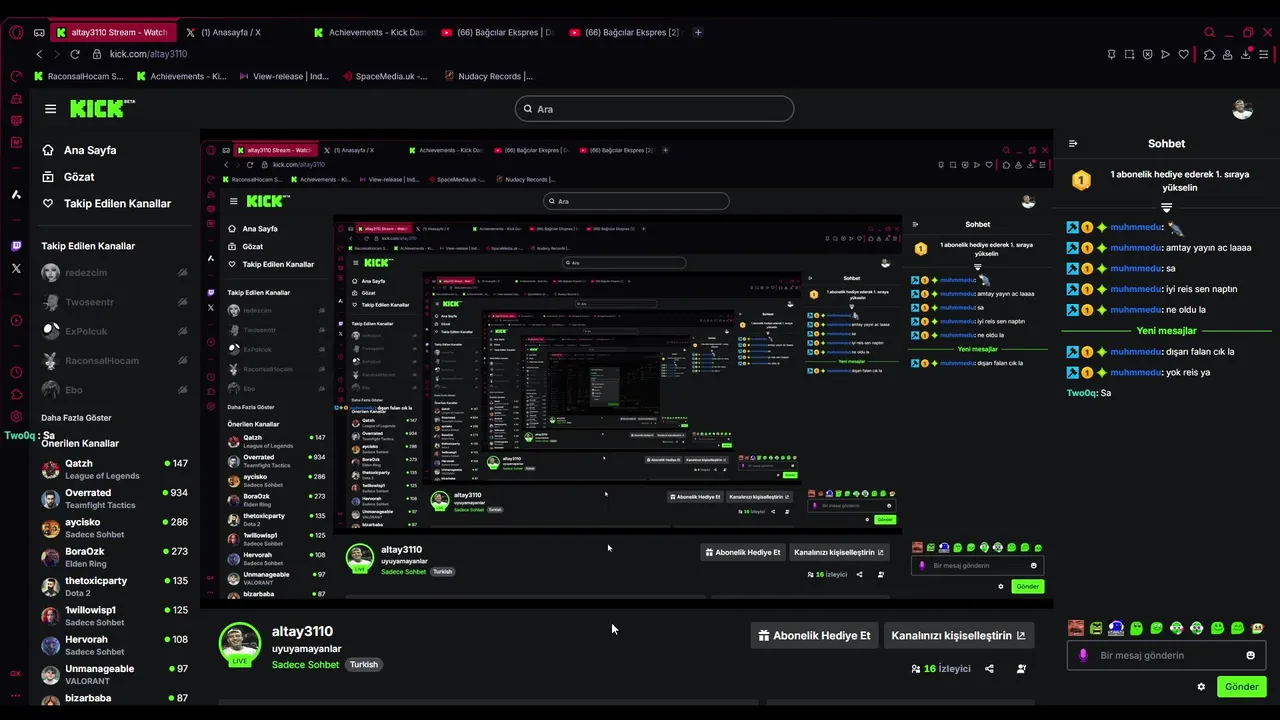Click the Abonelik Hediye Et button
Viewport: 1280px width, 720px height.
pos(814,635)
